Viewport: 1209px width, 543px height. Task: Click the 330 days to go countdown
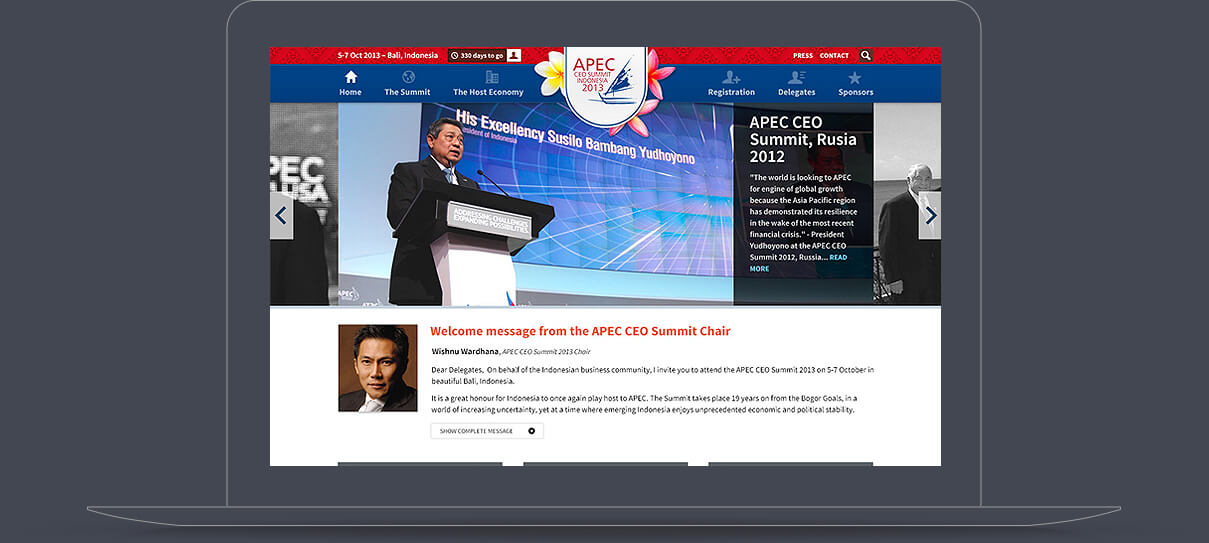477,55
